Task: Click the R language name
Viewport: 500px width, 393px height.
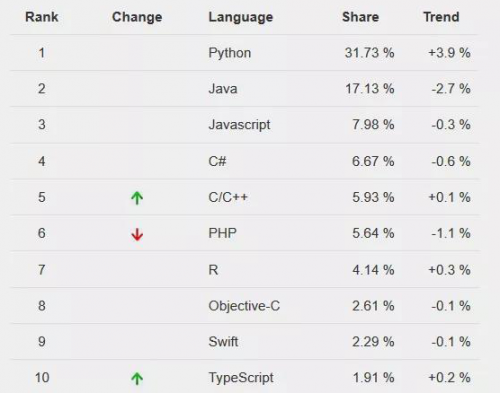Action: pyautogui.click(x=213, y=270)
